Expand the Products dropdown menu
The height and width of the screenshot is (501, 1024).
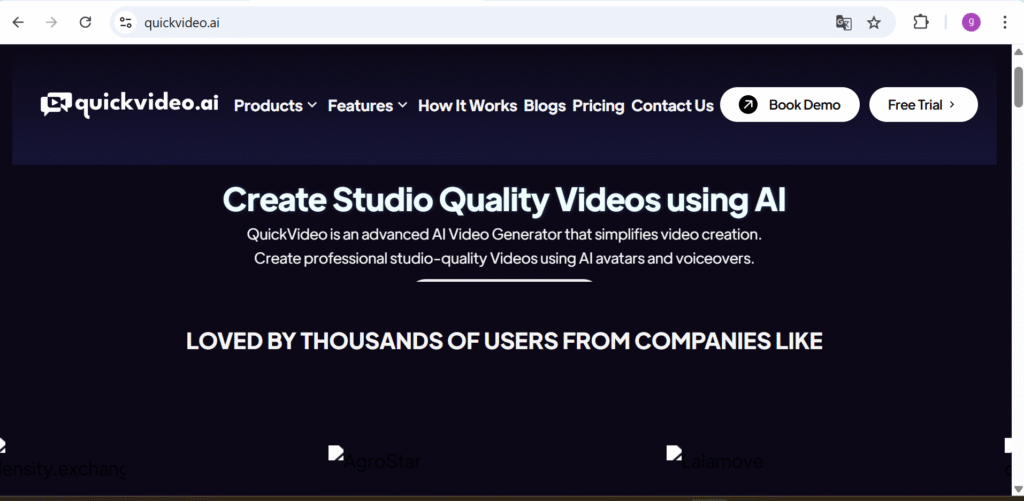(275, 105)
